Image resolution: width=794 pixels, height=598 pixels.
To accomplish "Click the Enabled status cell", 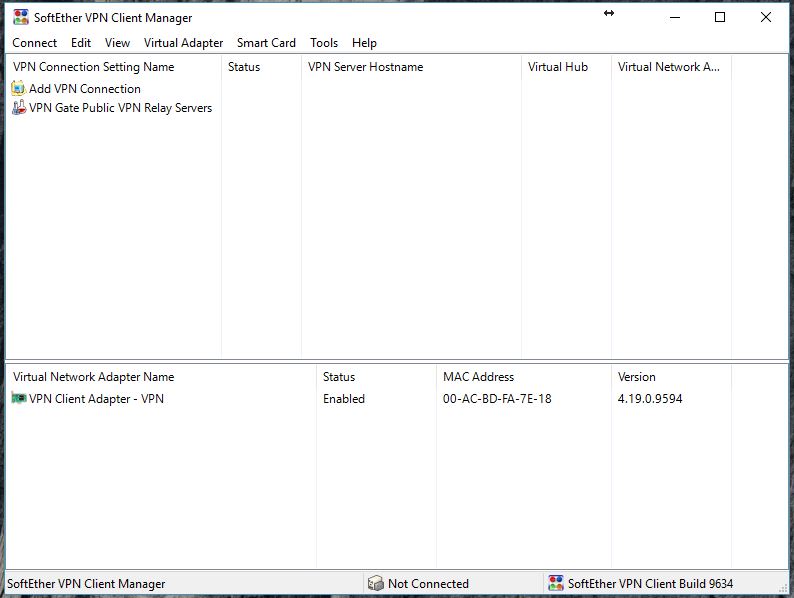I will (x=344, y=399).
